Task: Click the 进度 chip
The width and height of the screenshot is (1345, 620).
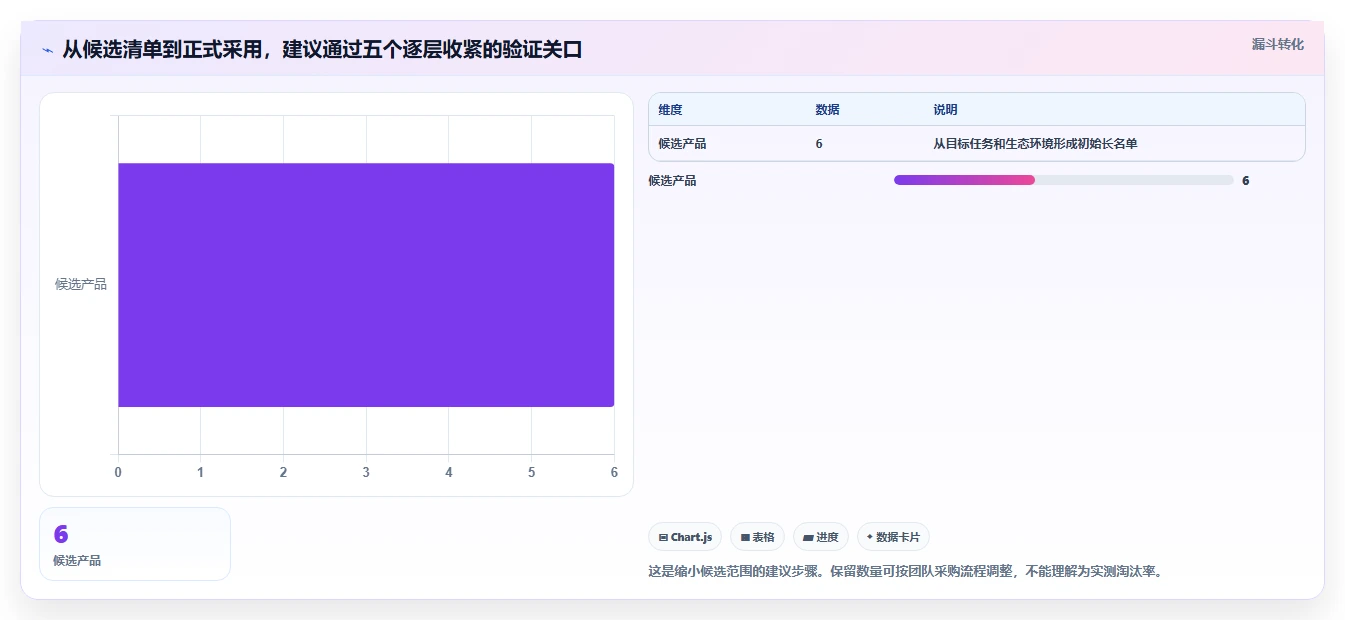Action: click(x=821, y=537)
